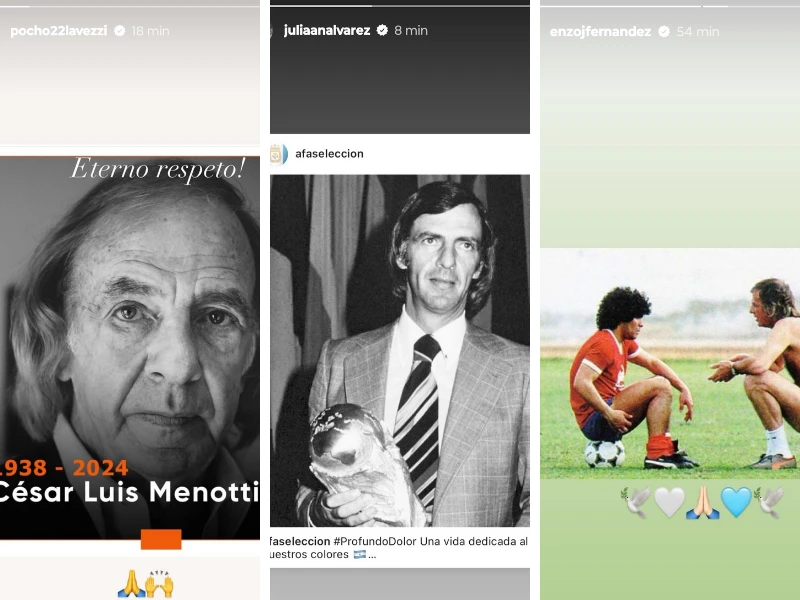
Task: Click the folded hands emoji between hearts
Action: (703, 502)
